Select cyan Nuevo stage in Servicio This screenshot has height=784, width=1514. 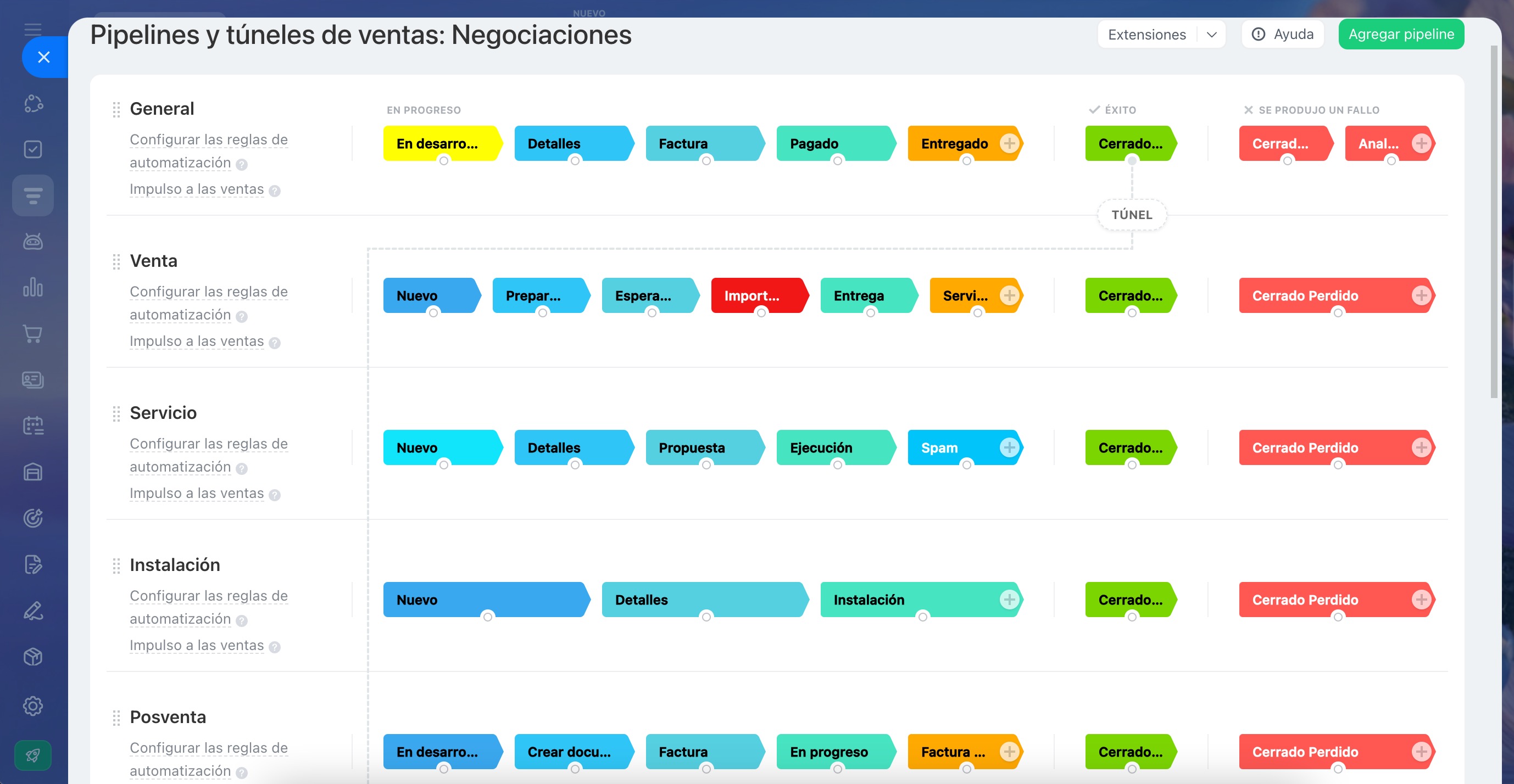(443, 447)
